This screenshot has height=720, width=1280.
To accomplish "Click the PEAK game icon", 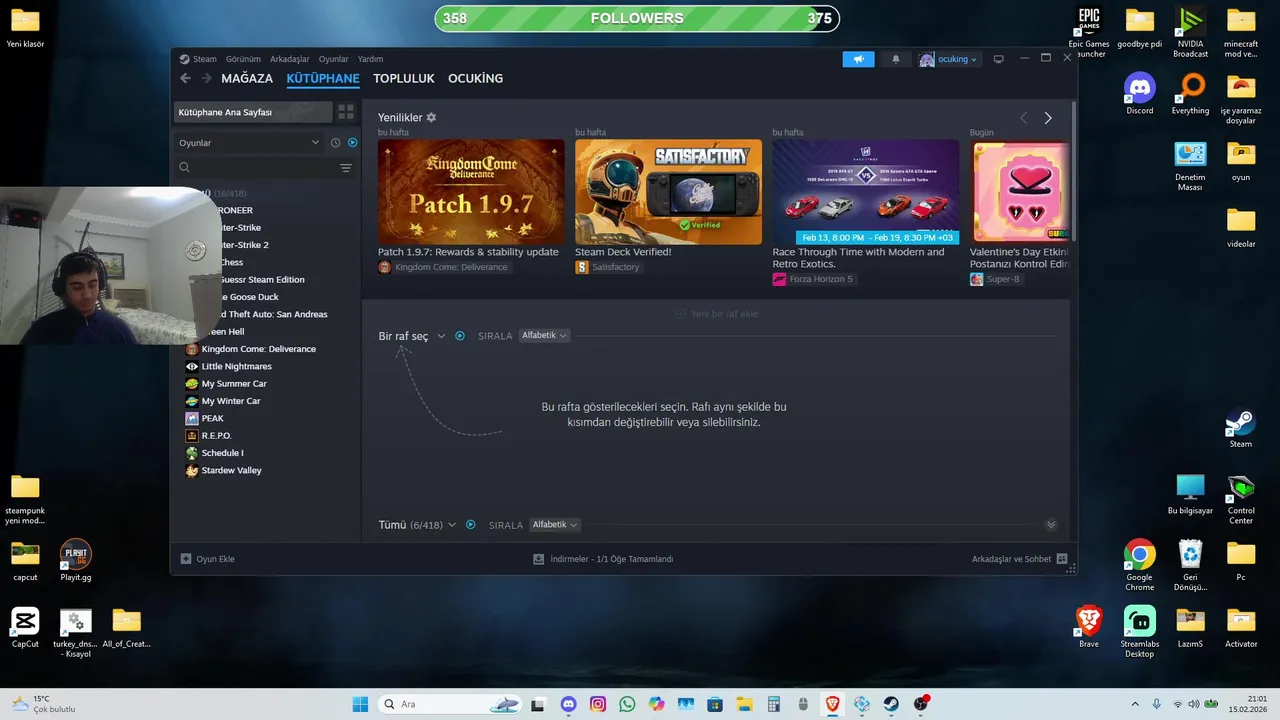I will [192, 418].
